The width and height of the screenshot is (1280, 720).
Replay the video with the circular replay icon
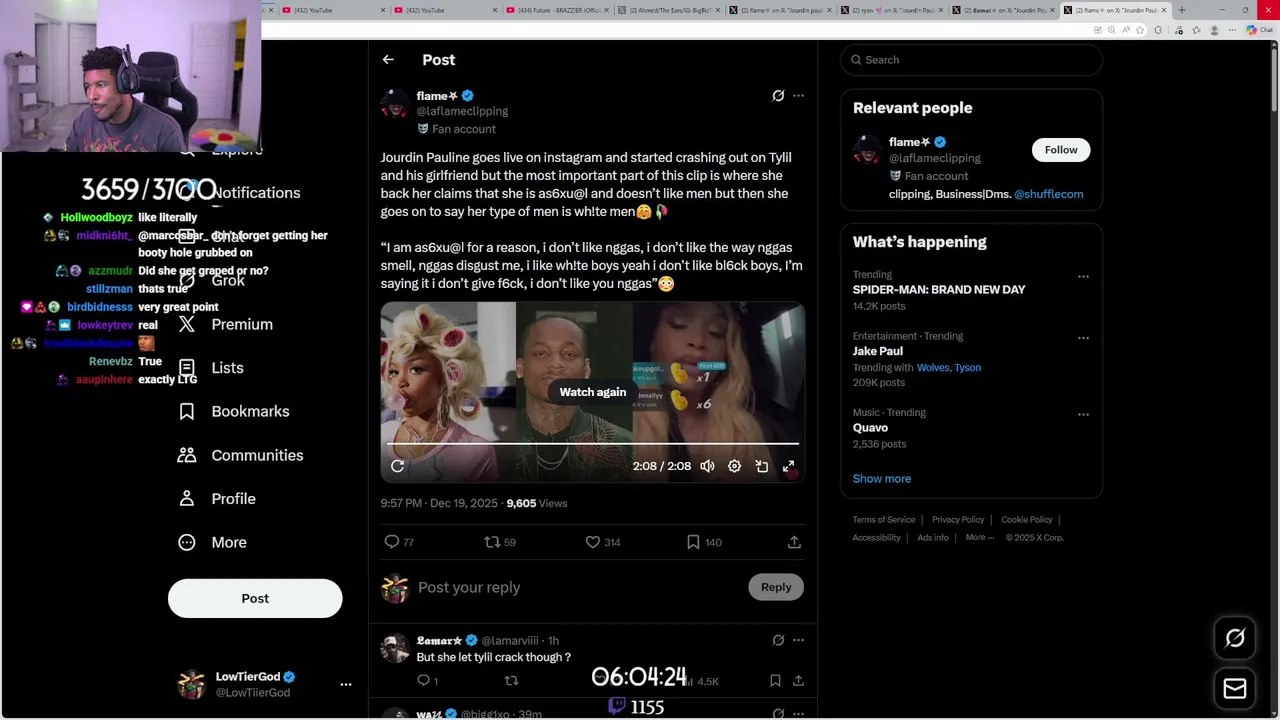[397, 466]
